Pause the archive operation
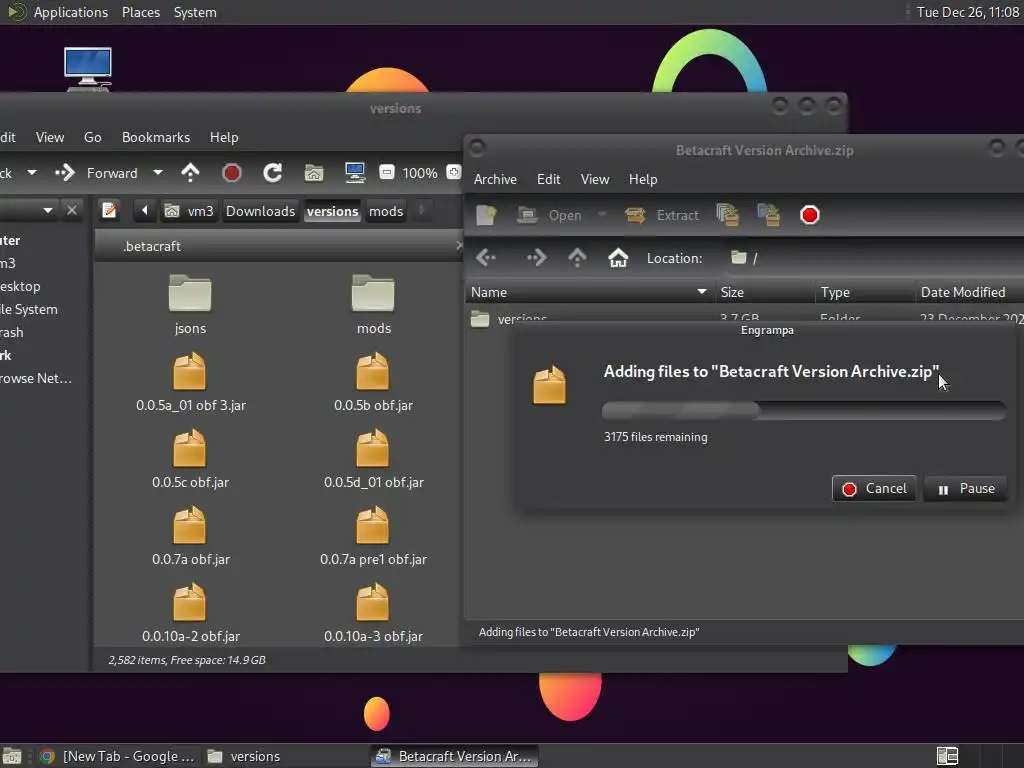This screenshot has width=1024, height=768. (x=966, y=488)
